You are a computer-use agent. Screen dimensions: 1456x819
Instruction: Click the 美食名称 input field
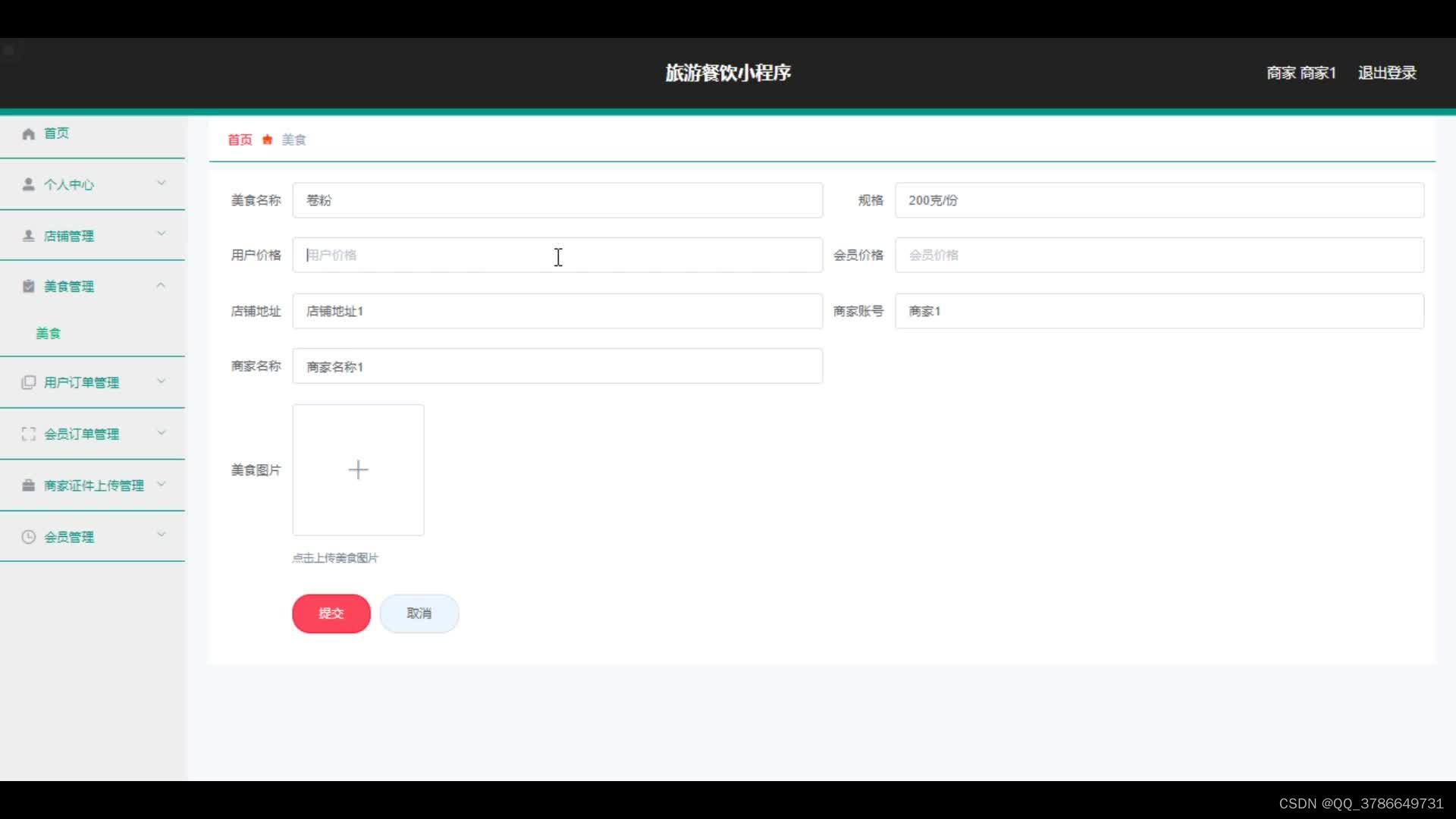pyautogui.click(x=557, y=200)
